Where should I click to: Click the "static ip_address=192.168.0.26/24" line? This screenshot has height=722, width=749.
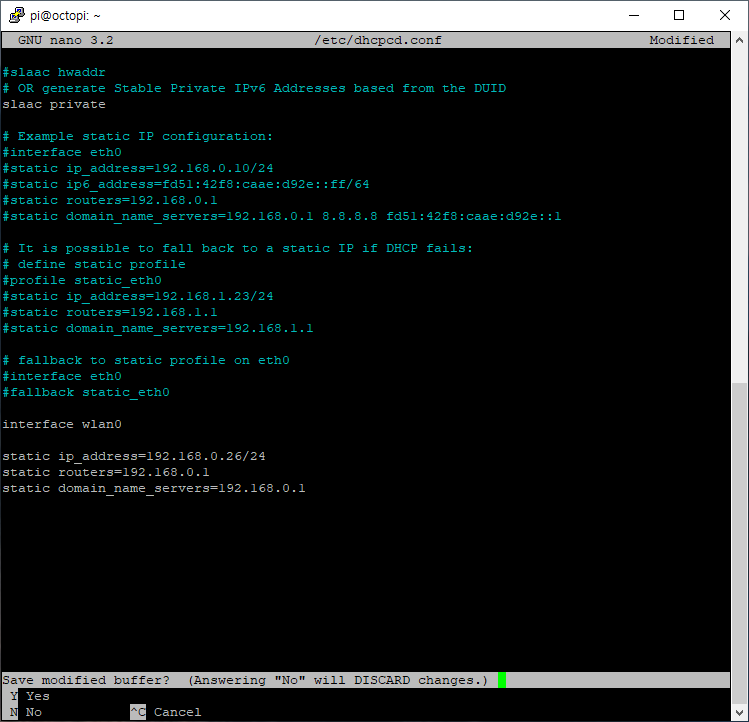pos(134,456)
